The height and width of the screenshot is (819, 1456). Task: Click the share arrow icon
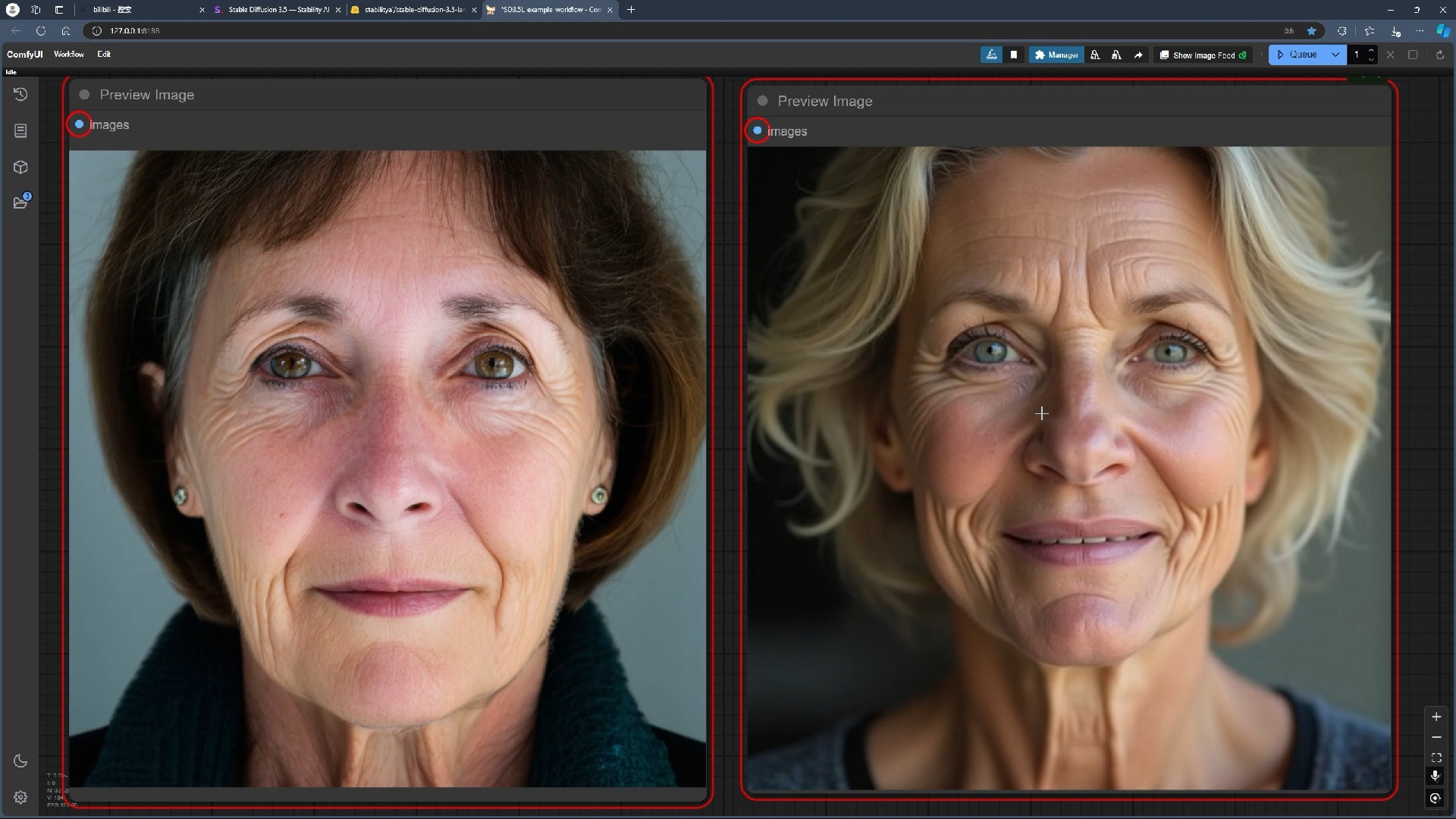tap(1138, 55)
